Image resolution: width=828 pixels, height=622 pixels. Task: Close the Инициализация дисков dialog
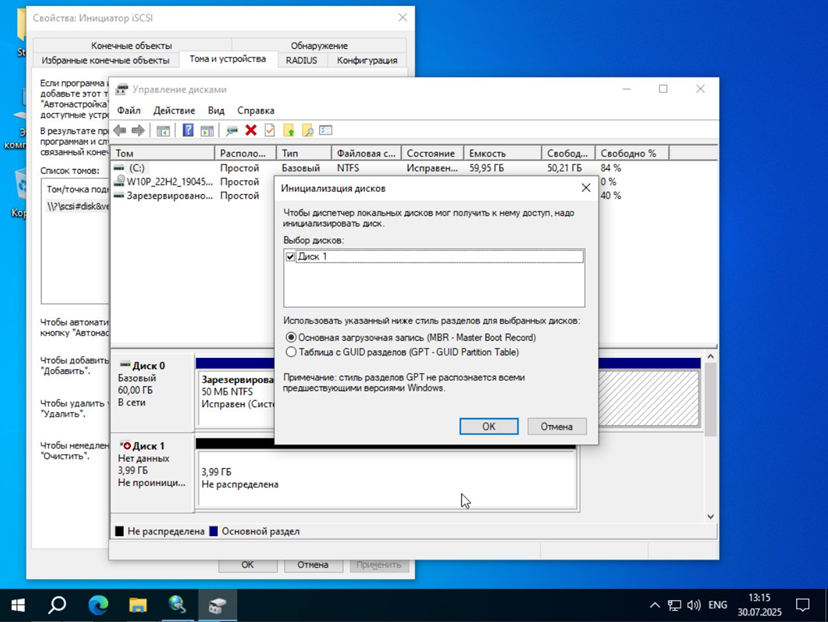[586, 188]
